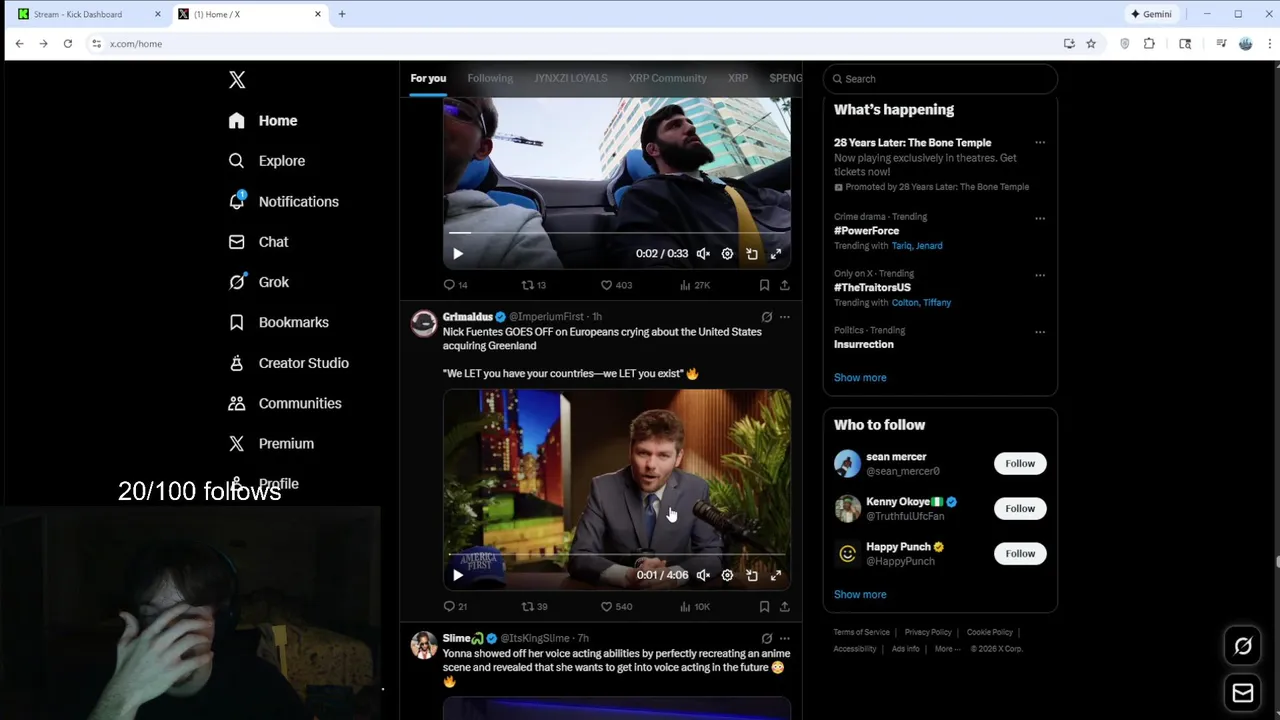The width and height of the screenshot is (1280, 720).
Task: Click the Search field on X
Action: click(940, 79)
